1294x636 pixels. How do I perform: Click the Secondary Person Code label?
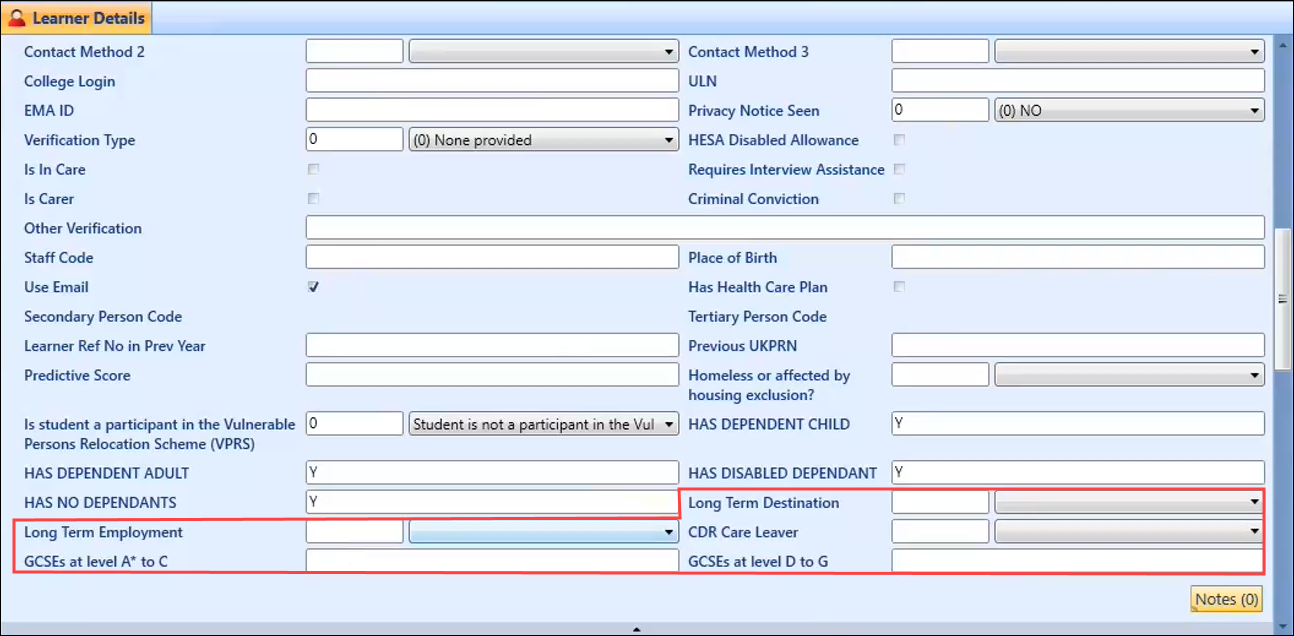(103, 316)
